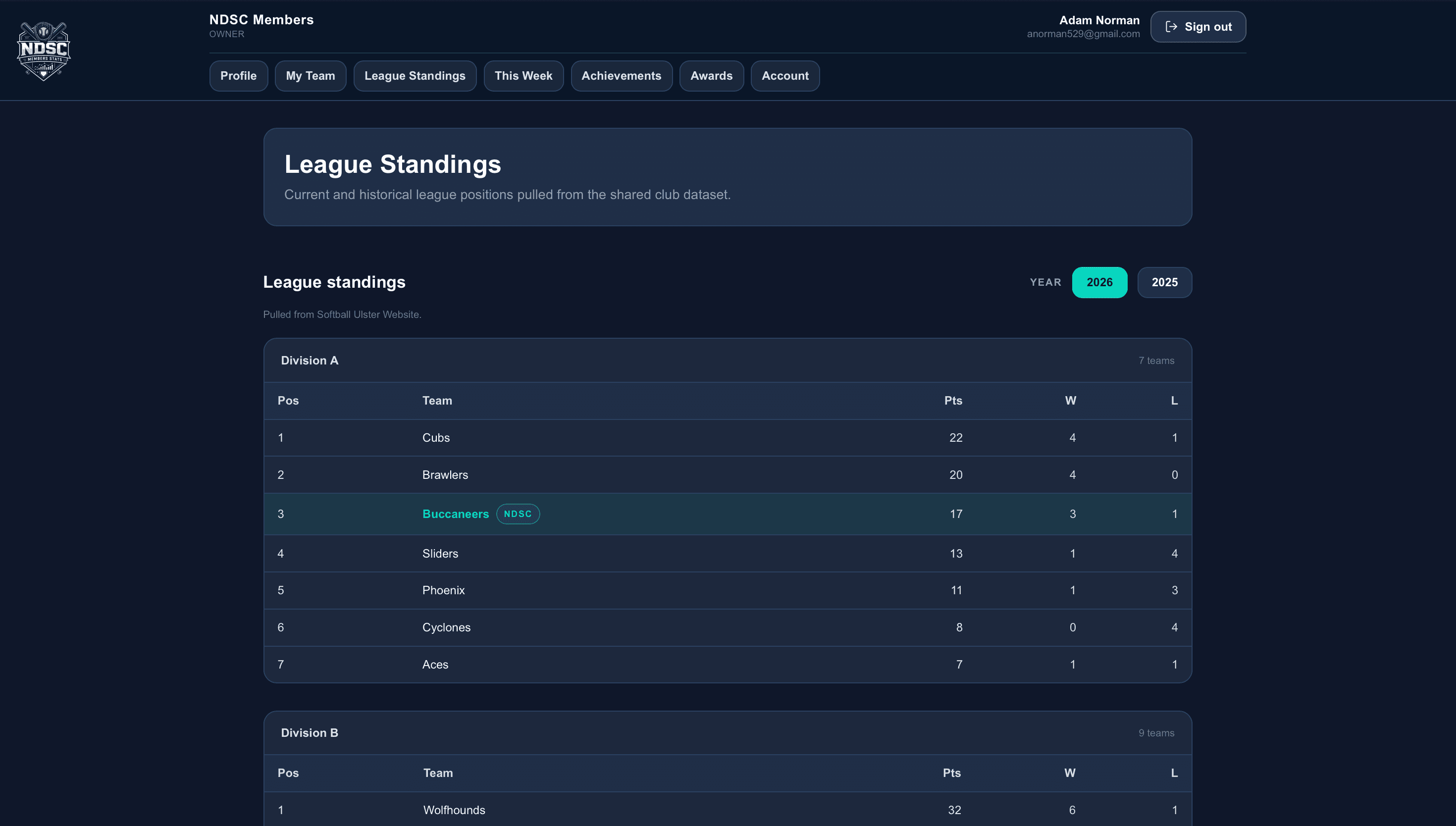Open the League Standings tab
1456x826 pixels.
pos(415,75)
